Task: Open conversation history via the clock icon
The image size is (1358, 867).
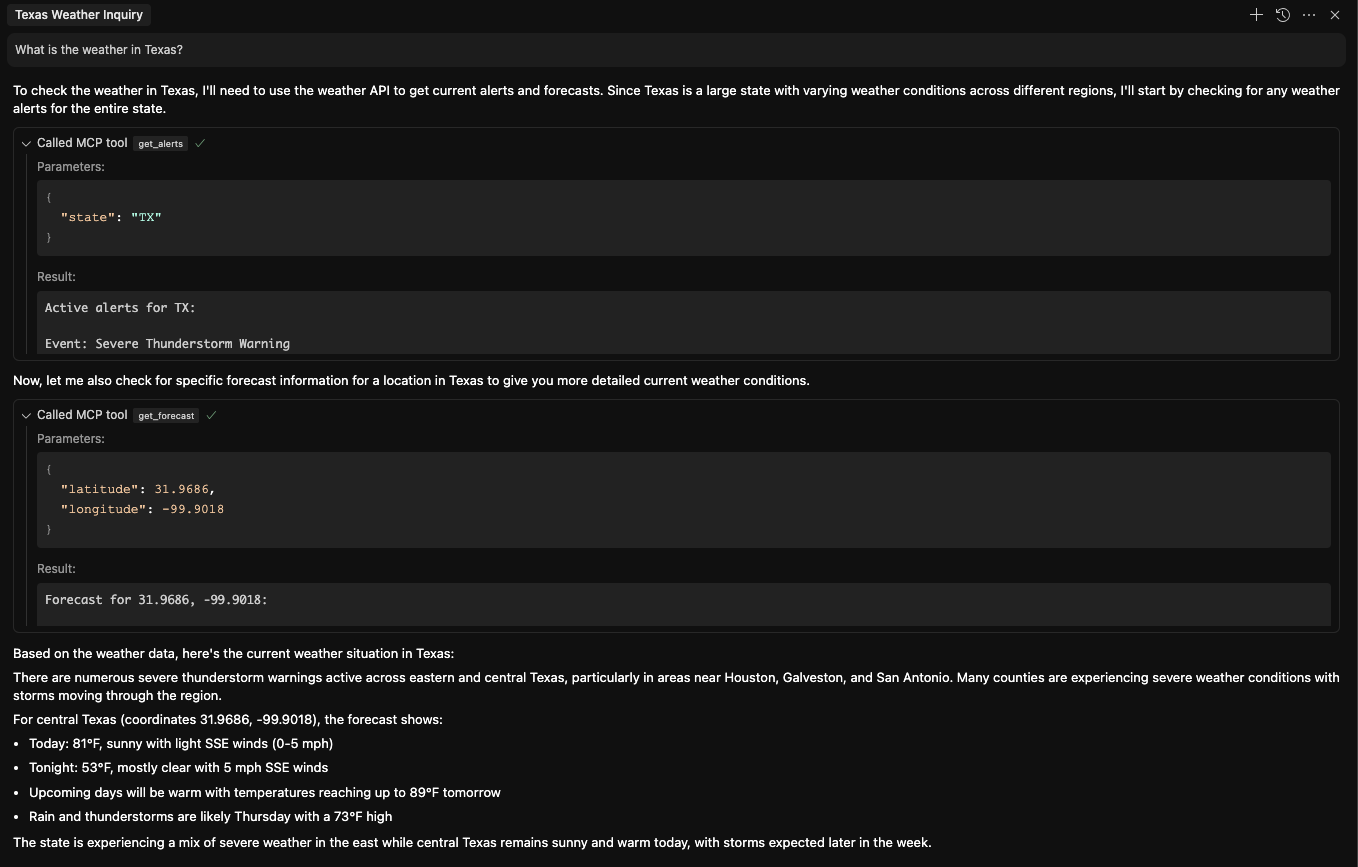Action: coord(1282,15)
